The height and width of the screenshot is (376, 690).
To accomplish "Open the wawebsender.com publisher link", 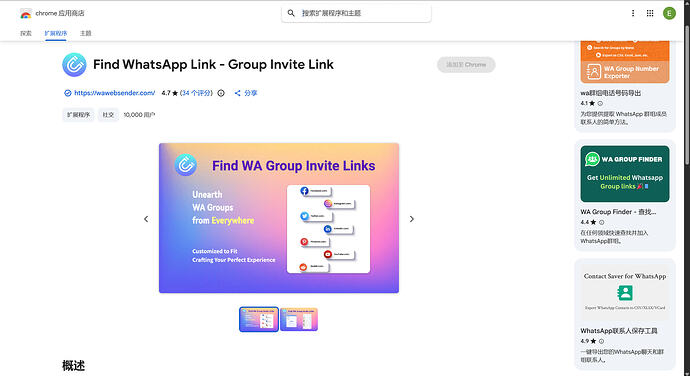I will point(114,93).
